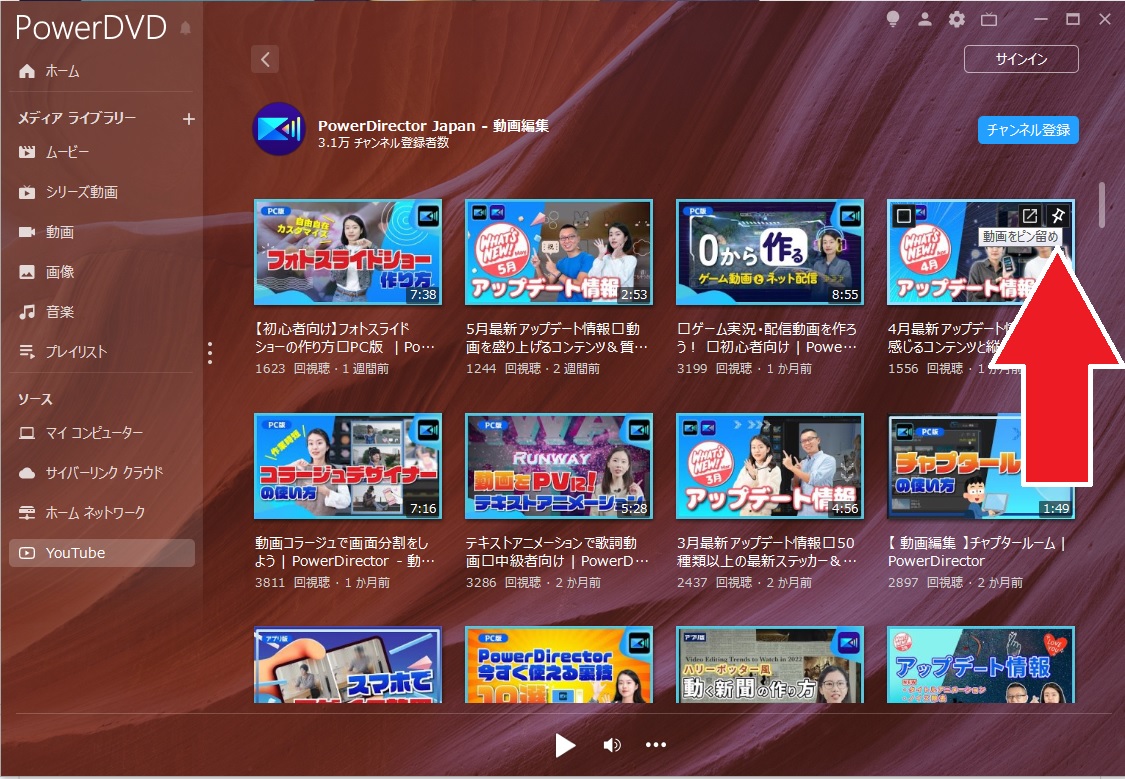Play コラージュデザイナー video thumbnail
The height and width of the screenshot is (779, 1125).
click(x=348, y=466)
